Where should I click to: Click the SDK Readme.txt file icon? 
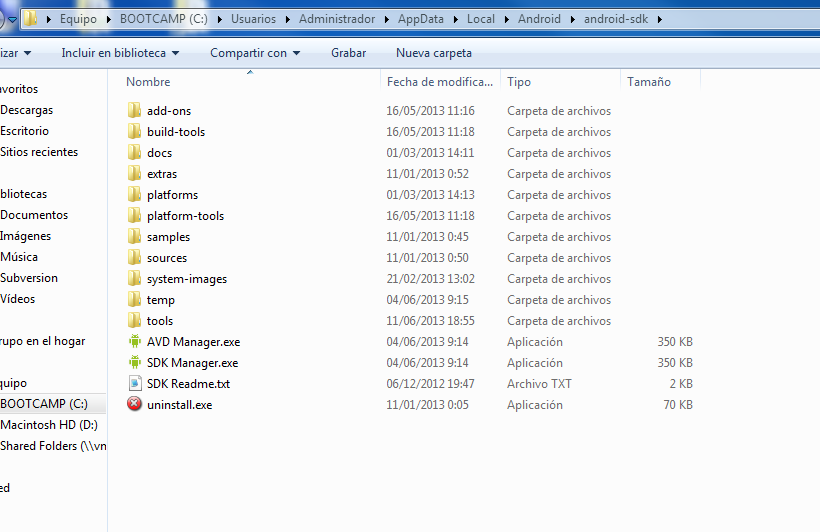click(x=135, y=383)
